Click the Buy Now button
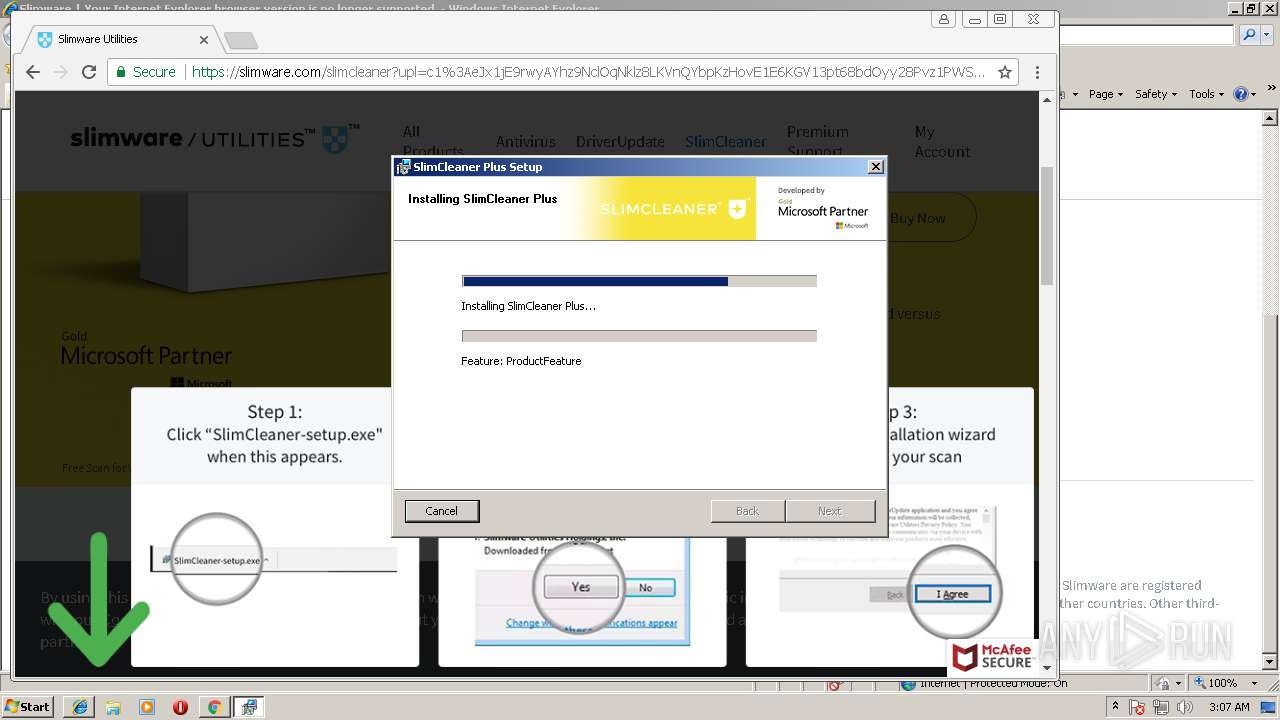 (918, 218)
